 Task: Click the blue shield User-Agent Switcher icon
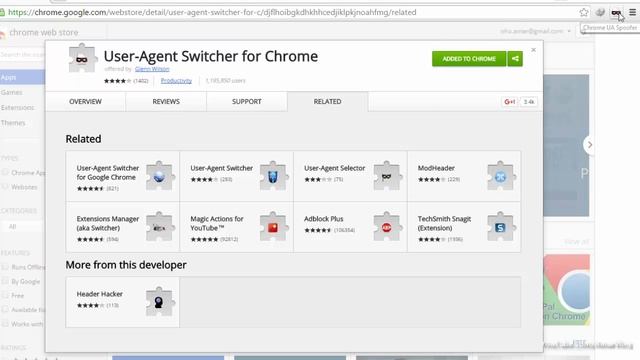(274, 176)
